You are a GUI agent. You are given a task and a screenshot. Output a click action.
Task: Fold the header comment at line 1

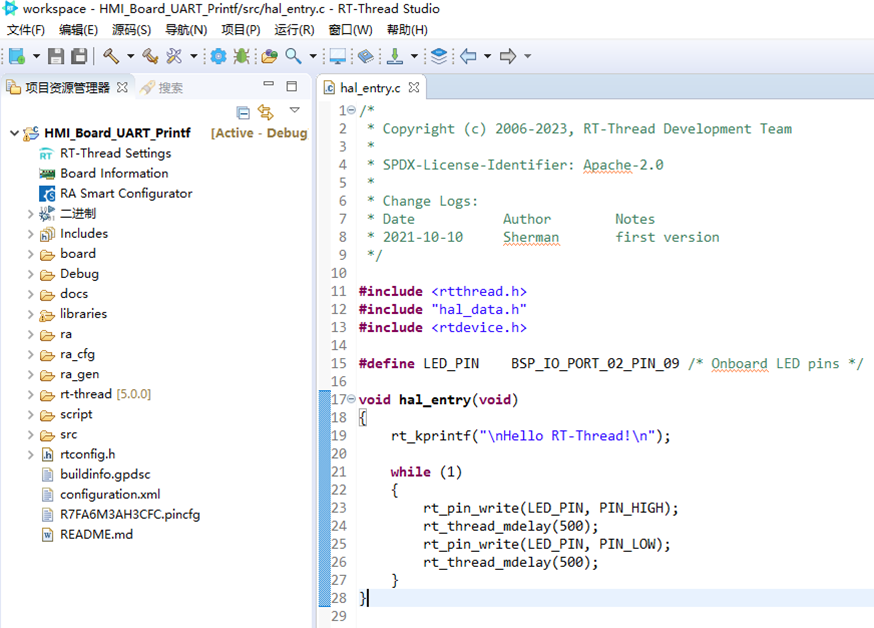tap(351, 110)
